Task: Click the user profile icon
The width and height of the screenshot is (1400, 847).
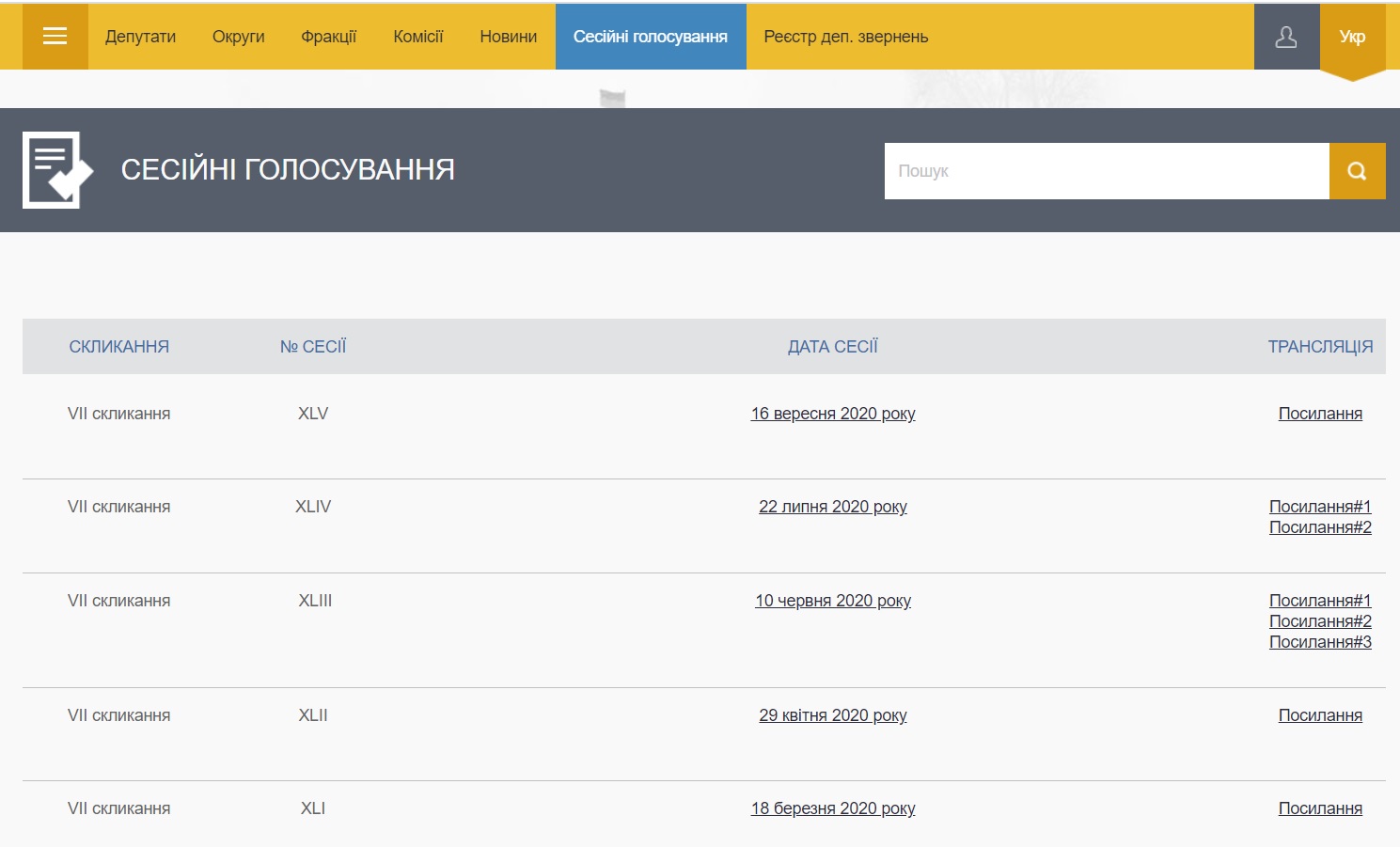Action: click(1285, 37)
